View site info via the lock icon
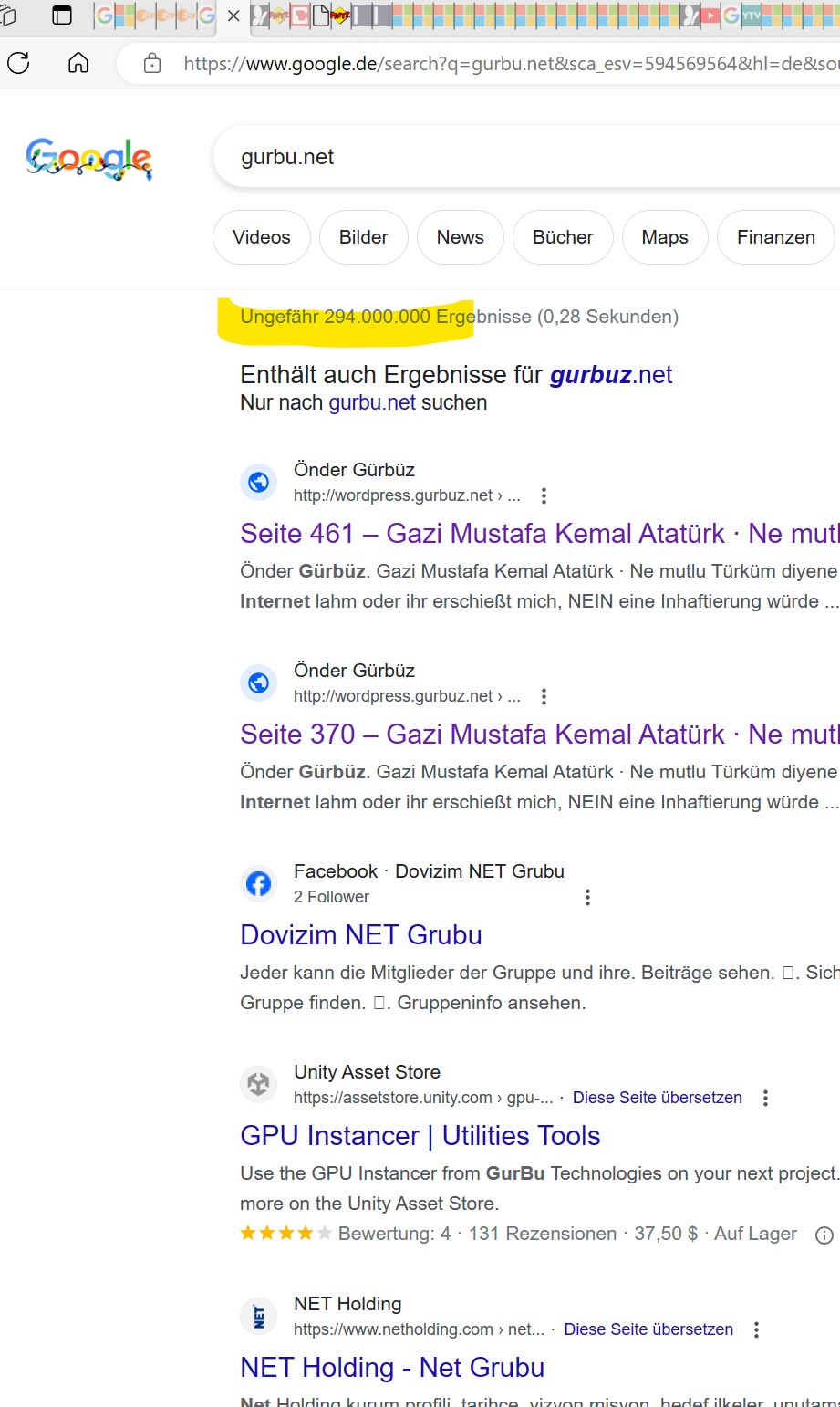The image size is (840, 1407). 152,63
